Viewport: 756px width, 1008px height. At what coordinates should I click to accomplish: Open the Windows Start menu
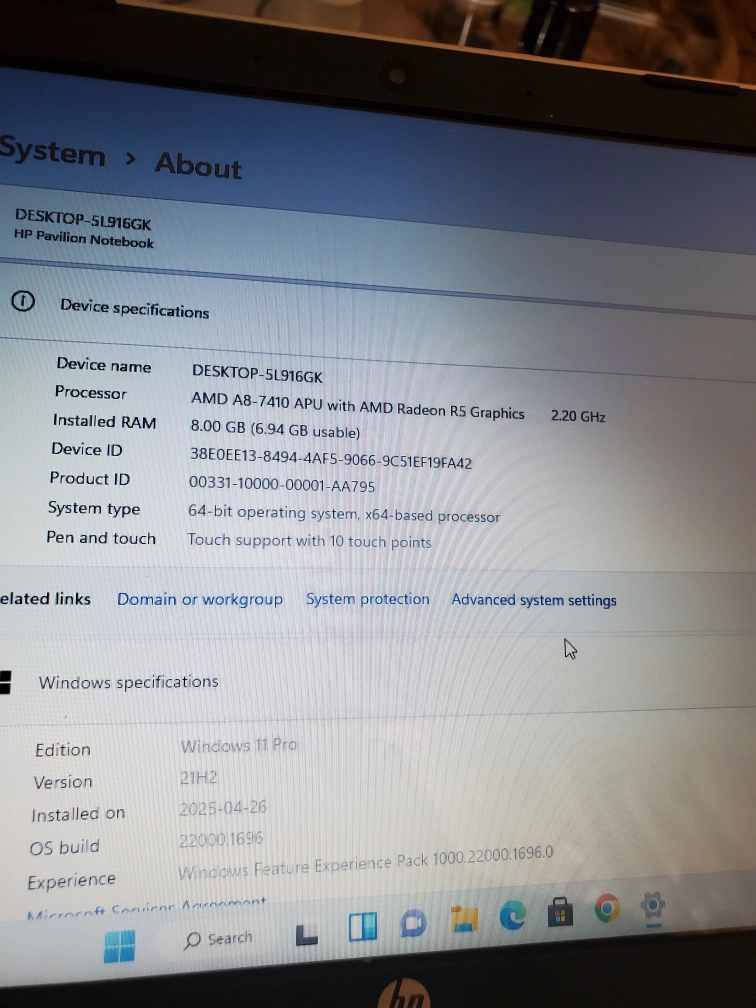coord(119,945)
